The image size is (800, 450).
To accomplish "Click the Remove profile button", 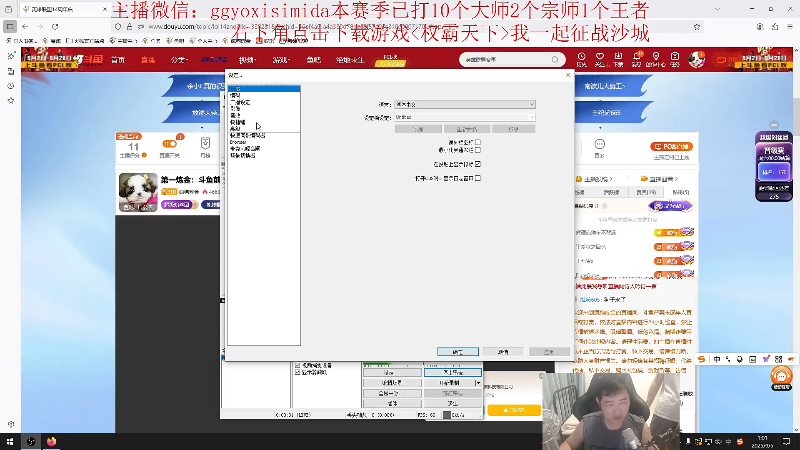I will click(x=514, y=129).
